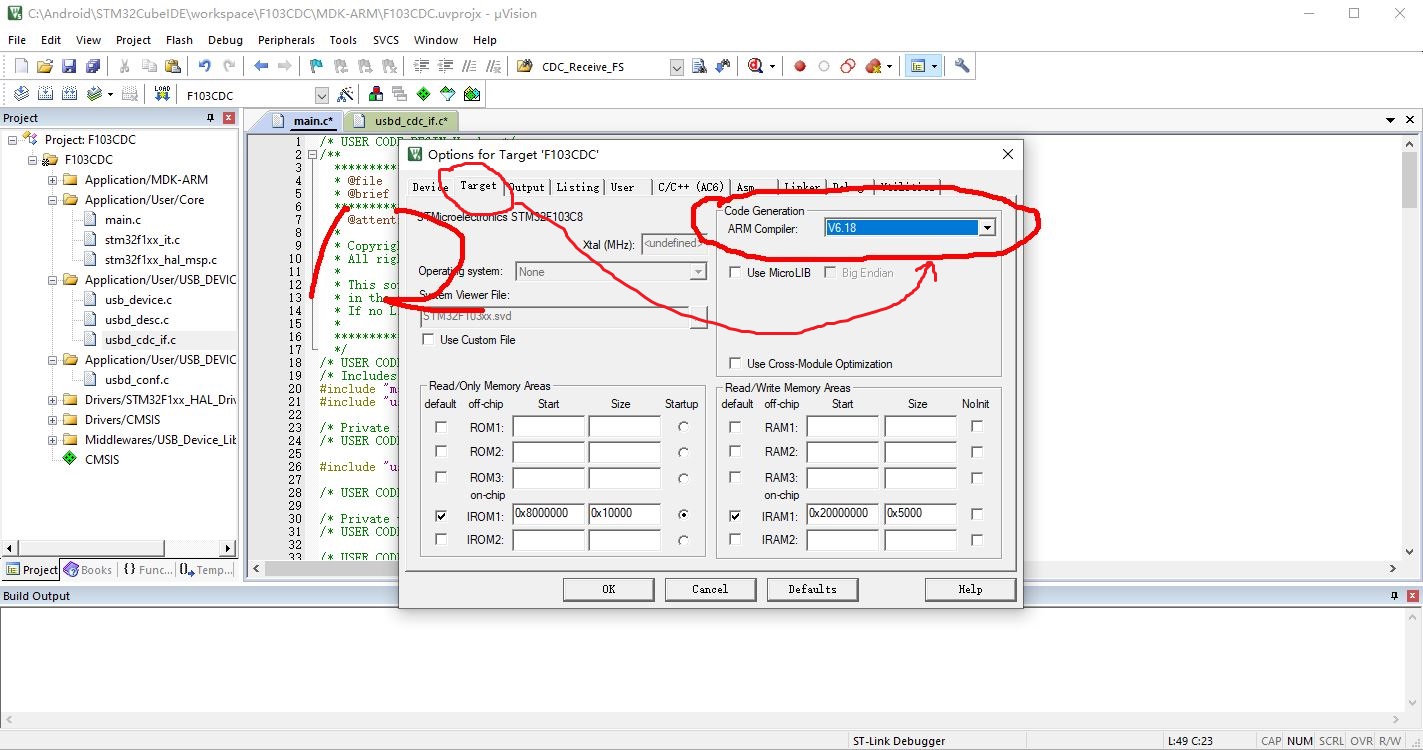Image resolution: width=1423 pixels, height=750 pixels.
Task: Select main.c in the project tree
Action: 123,220
